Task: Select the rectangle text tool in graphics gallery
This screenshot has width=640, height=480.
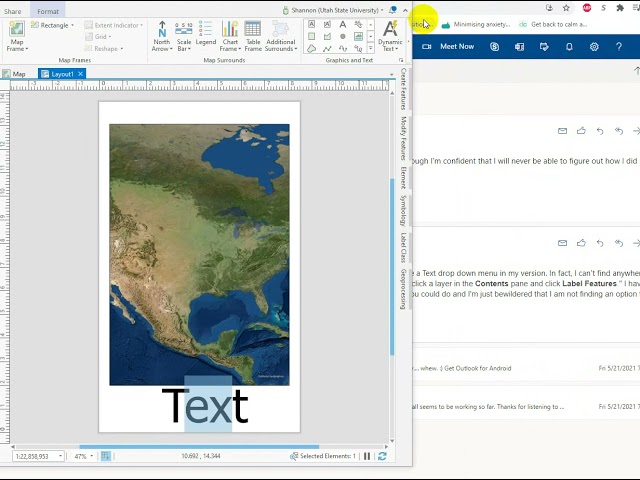Action: coord(311,24)
